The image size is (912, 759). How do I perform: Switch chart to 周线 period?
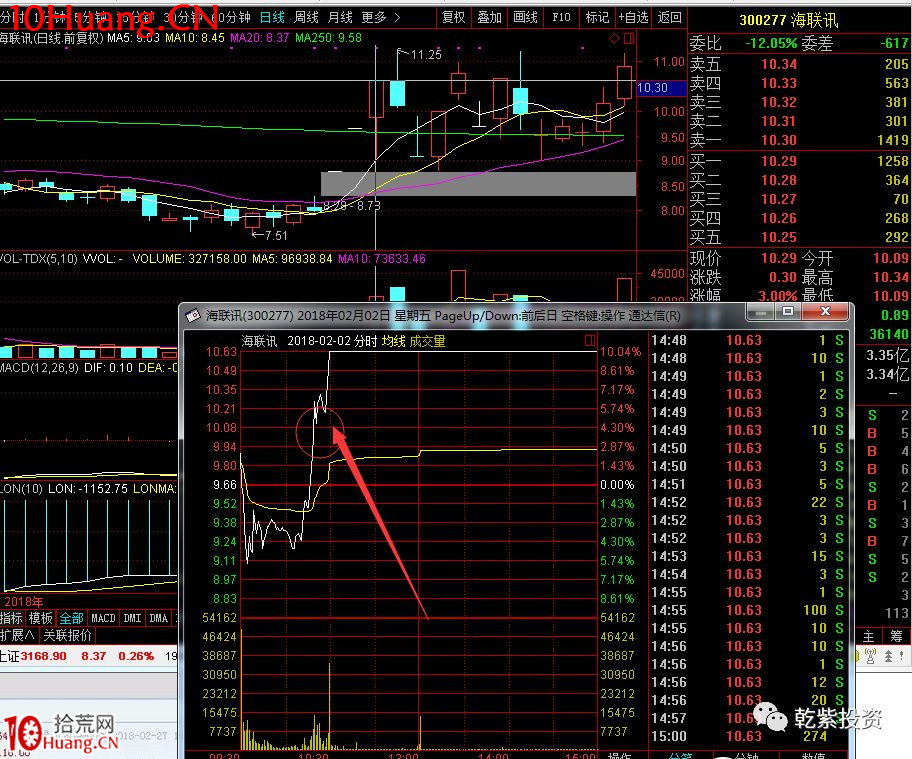(x=306, y=17)
